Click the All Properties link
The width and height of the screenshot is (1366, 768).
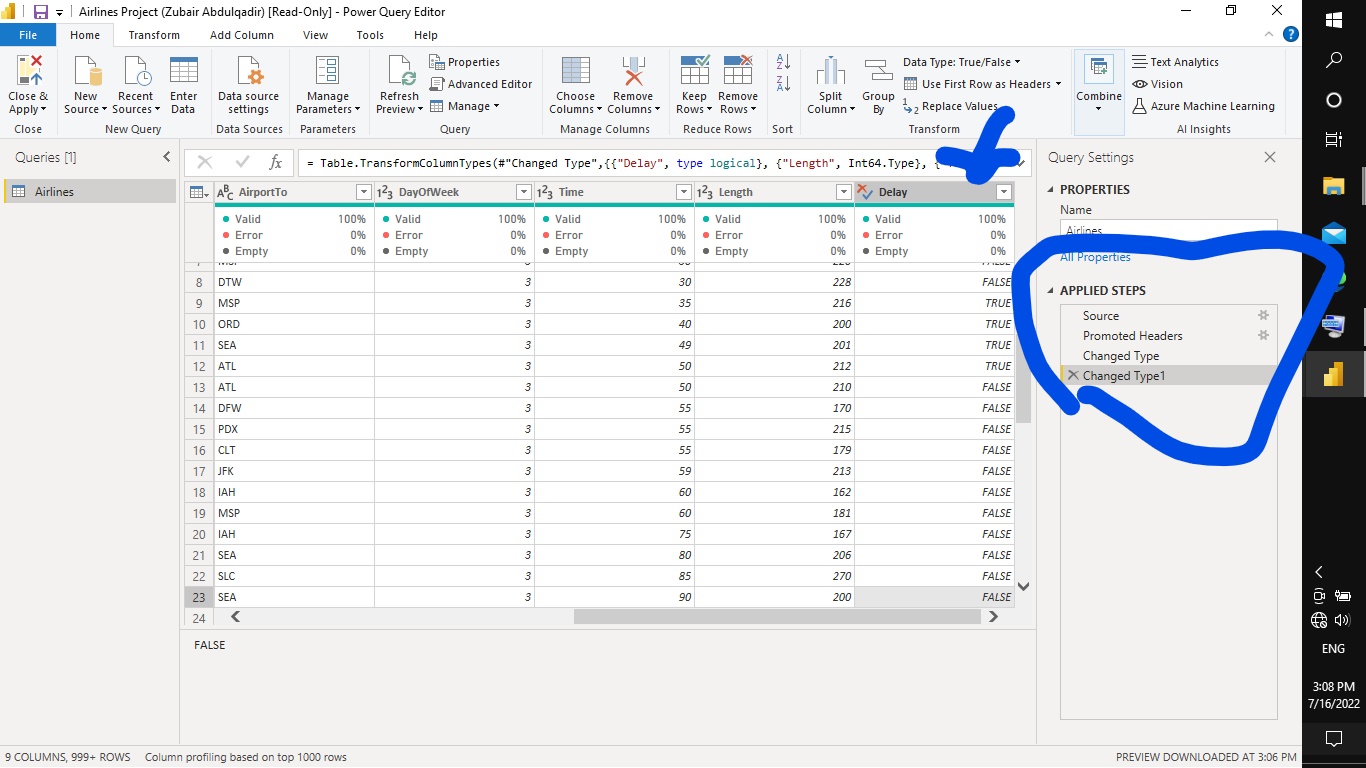pos(1095,256)
